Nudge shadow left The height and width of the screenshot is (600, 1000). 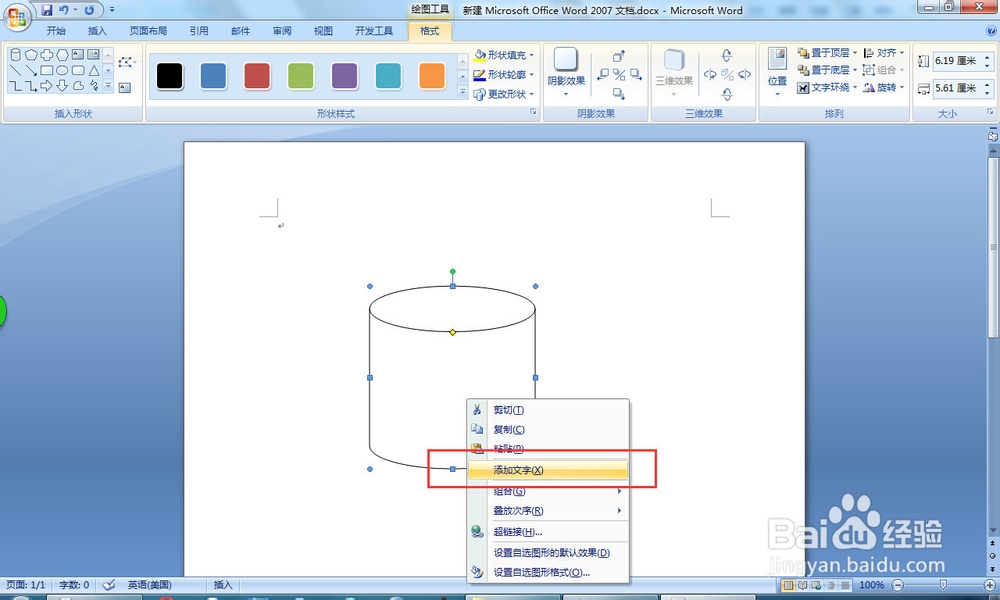[602, 75]
